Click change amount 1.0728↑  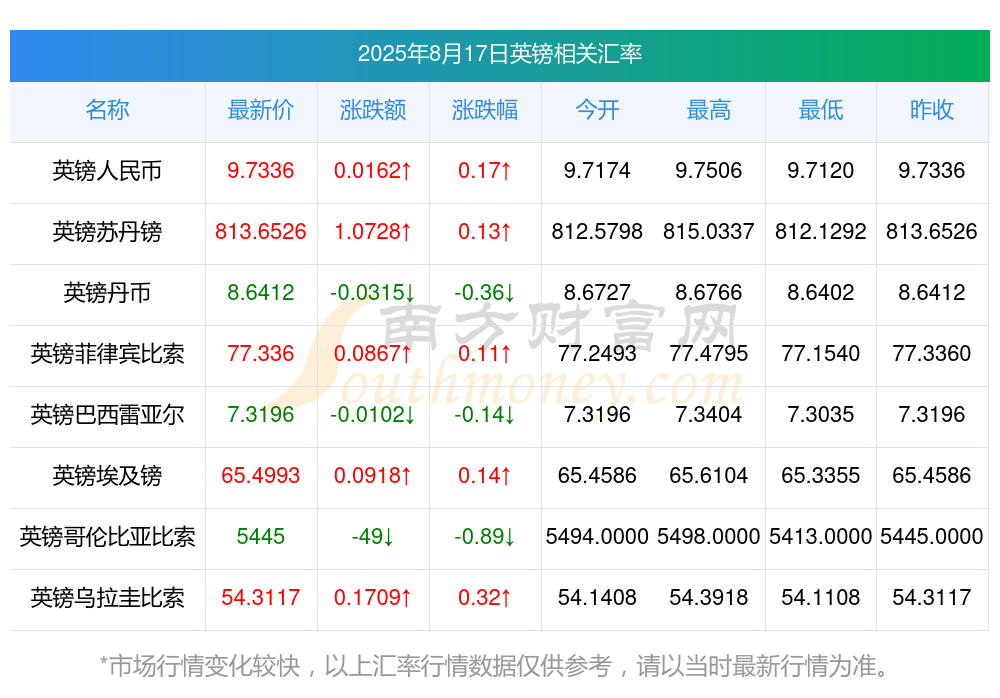[x=372, y=232]
